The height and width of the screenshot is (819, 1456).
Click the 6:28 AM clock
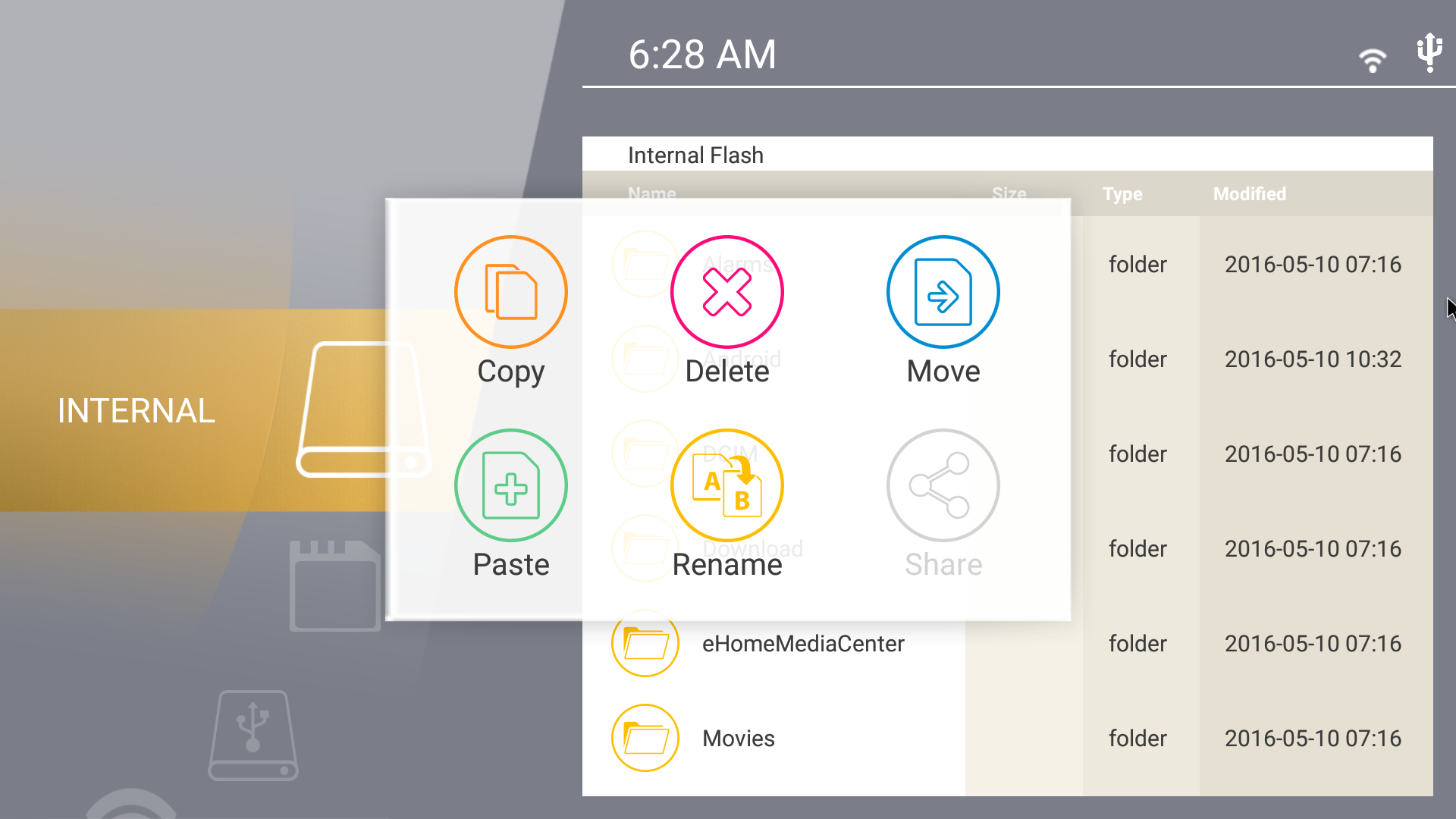[x=702, y=55]
